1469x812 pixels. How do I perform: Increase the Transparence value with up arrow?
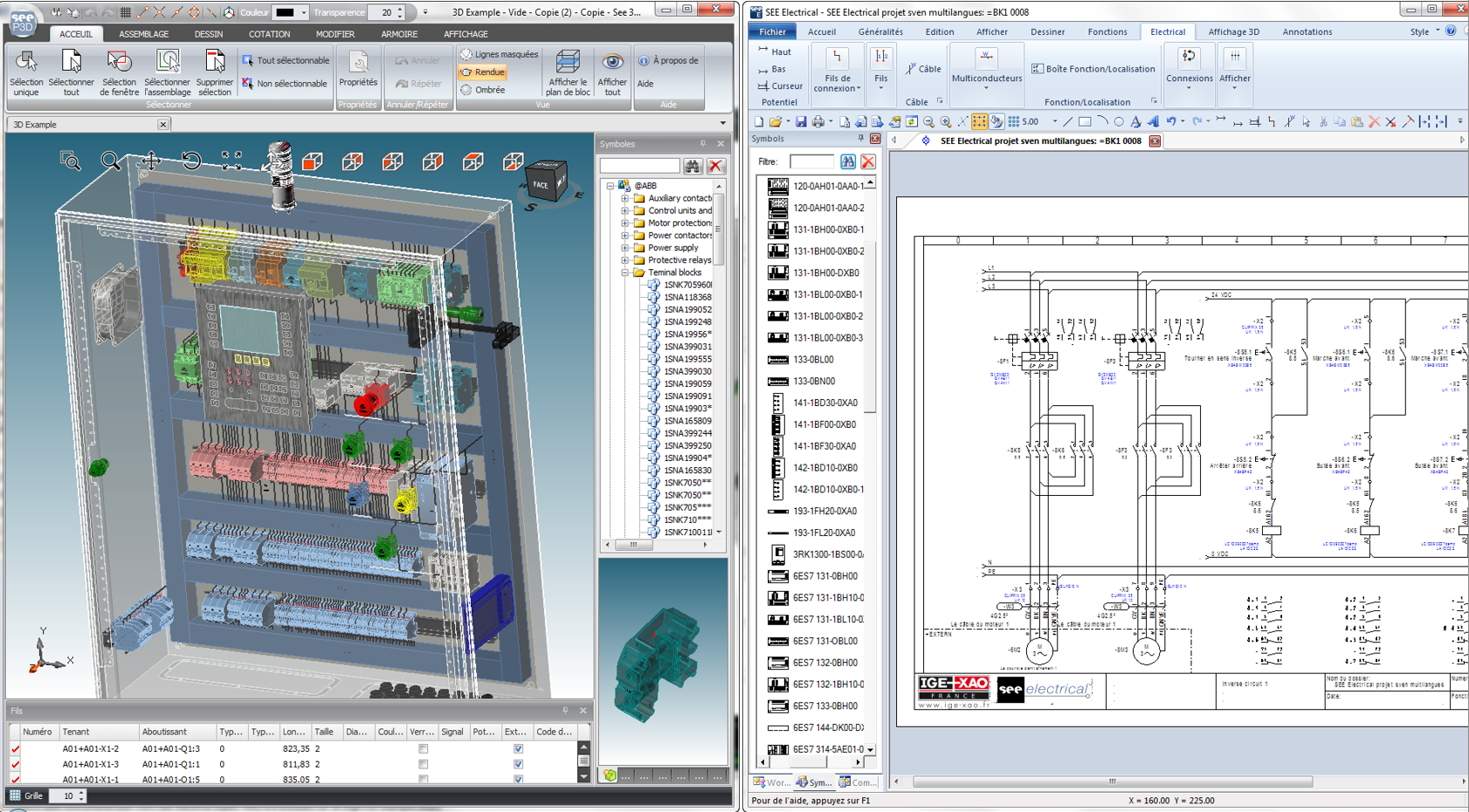click(400, 9)
